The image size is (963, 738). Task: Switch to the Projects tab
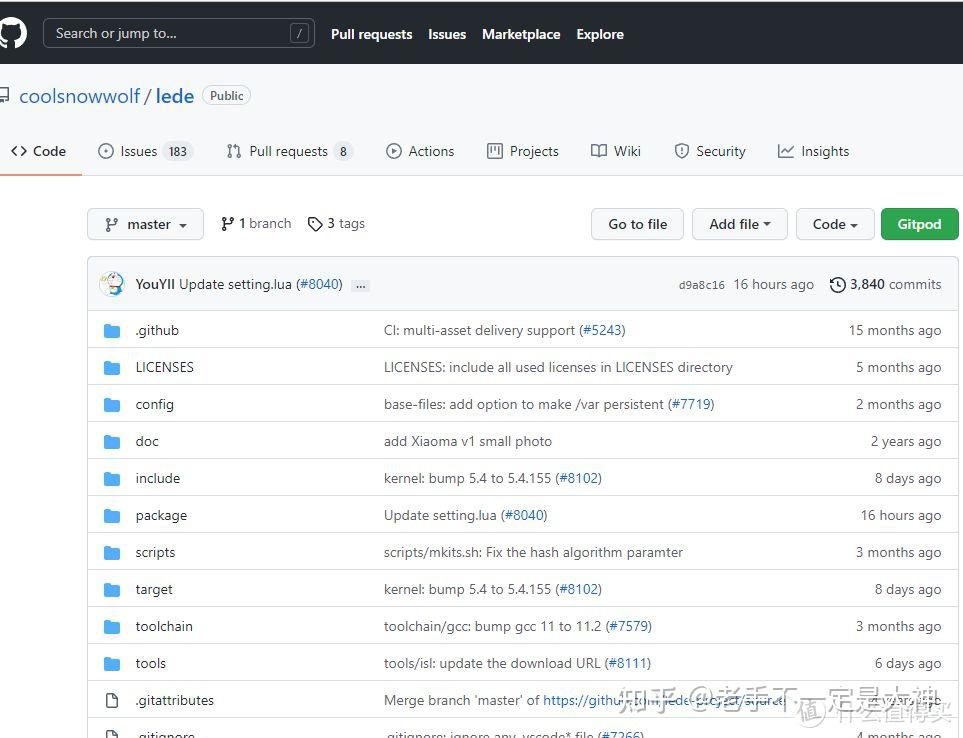[x=523, y=151]
